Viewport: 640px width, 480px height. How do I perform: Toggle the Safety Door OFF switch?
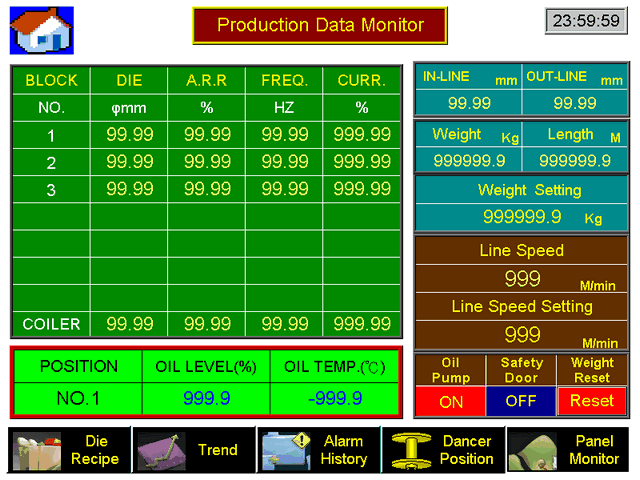click(521, 400)
